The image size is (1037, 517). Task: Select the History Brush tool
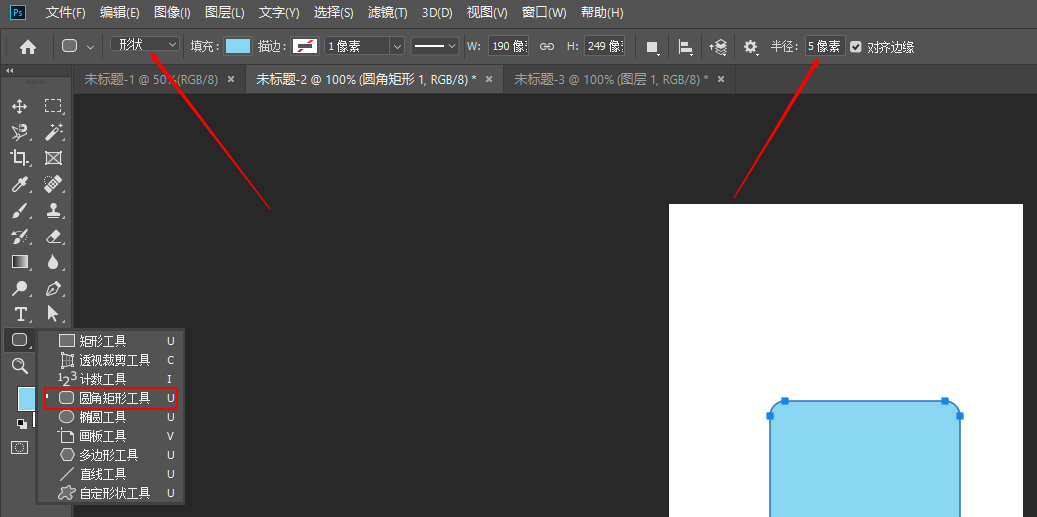point(20,236)
